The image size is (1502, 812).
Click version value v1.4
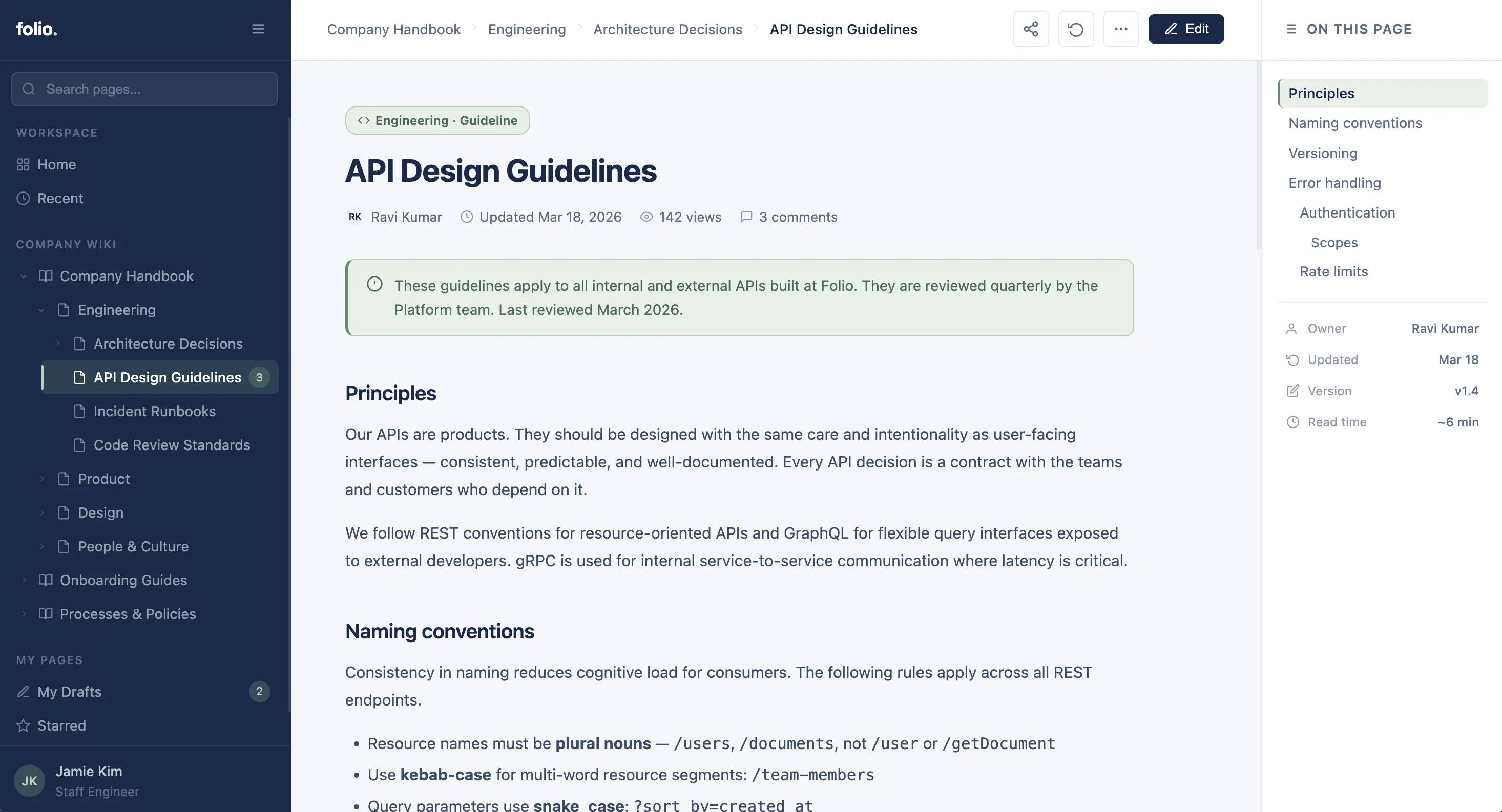[1467, 391]
